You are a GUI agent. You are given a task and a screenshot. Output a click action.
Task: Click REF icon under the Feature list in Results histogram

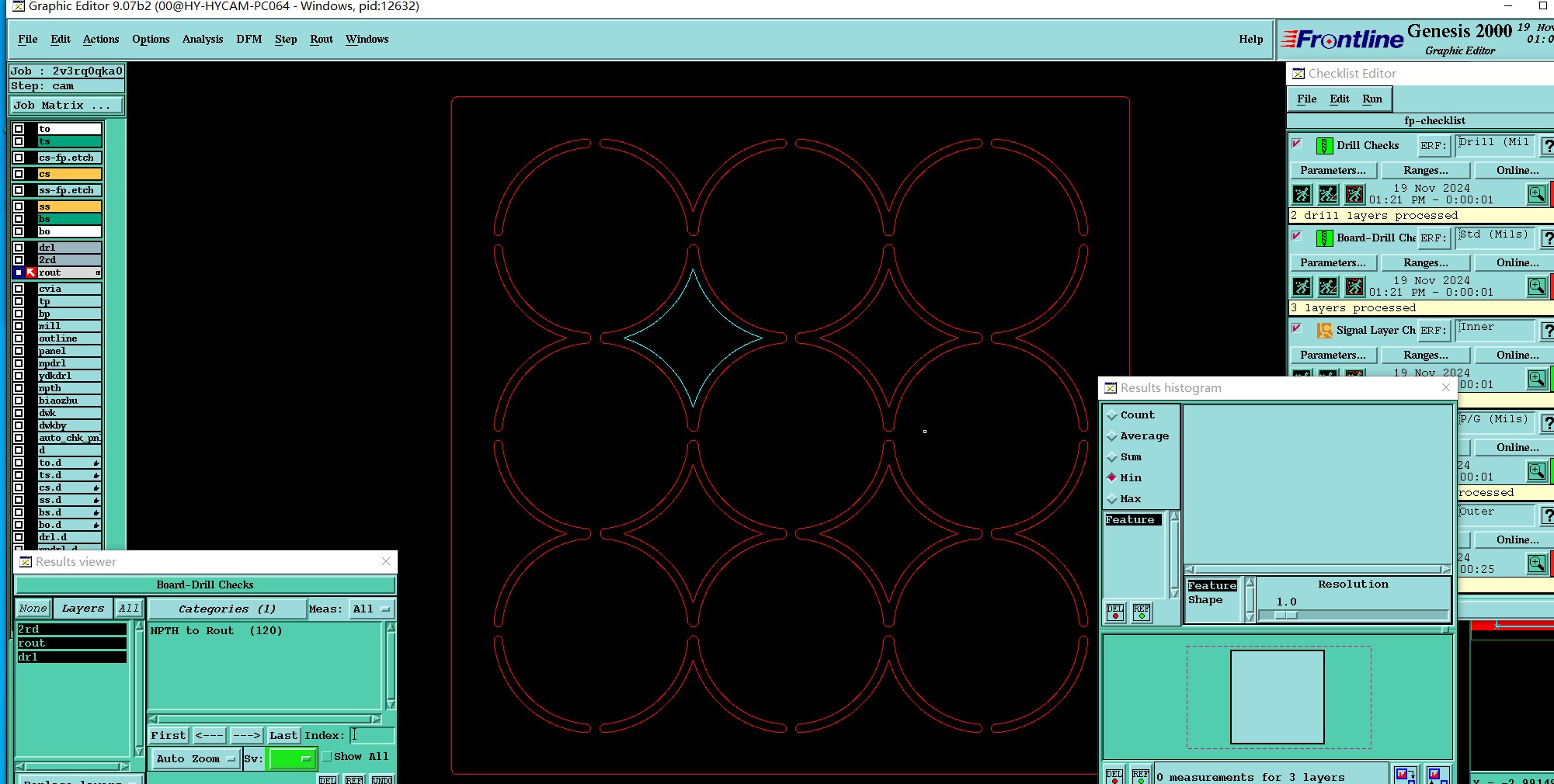(x=1142, y=612)
